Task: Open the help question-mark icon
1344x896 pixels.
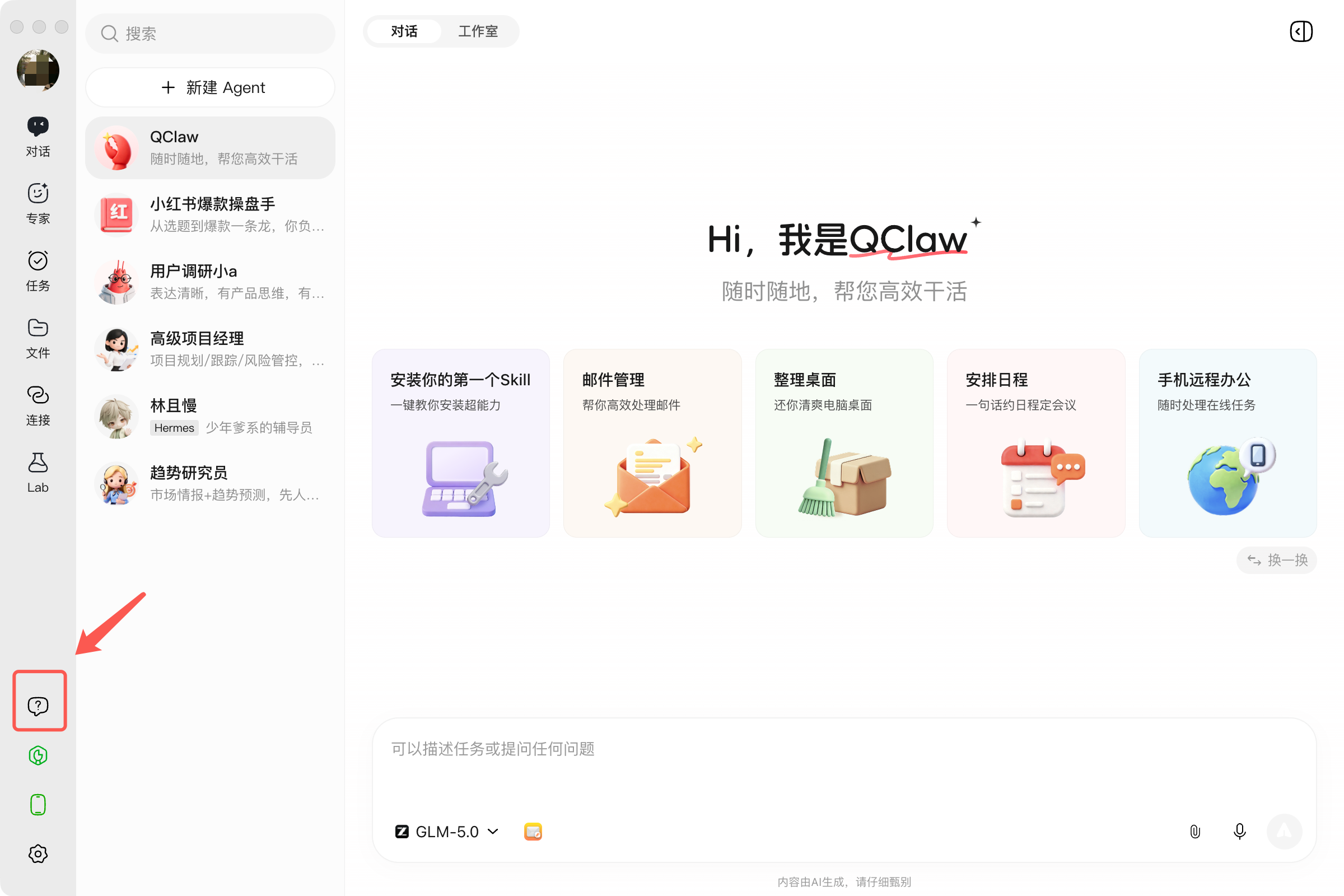Action: [38, 706]
